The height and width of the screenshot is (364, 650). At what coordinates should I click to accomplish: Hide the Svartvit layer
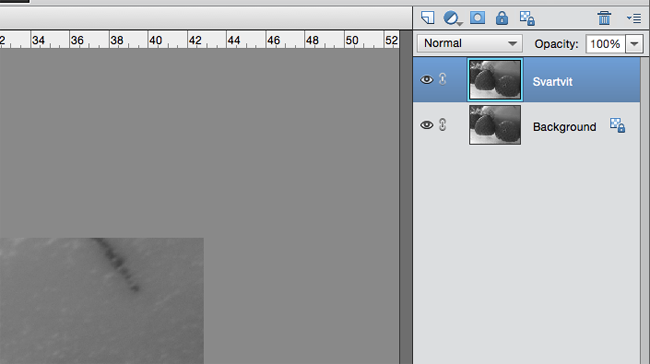click(427, 80)
